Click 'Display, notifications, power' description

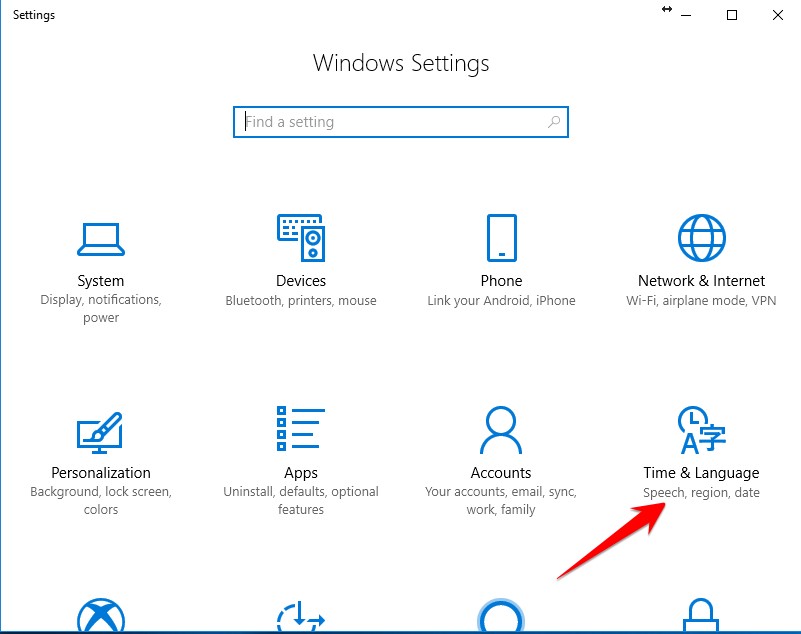tap(101, 309)
